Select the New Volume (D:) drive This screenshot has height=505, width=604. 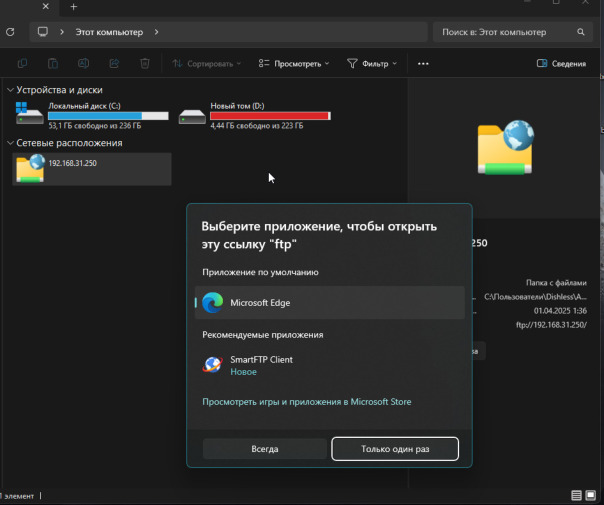coord(255,116)
